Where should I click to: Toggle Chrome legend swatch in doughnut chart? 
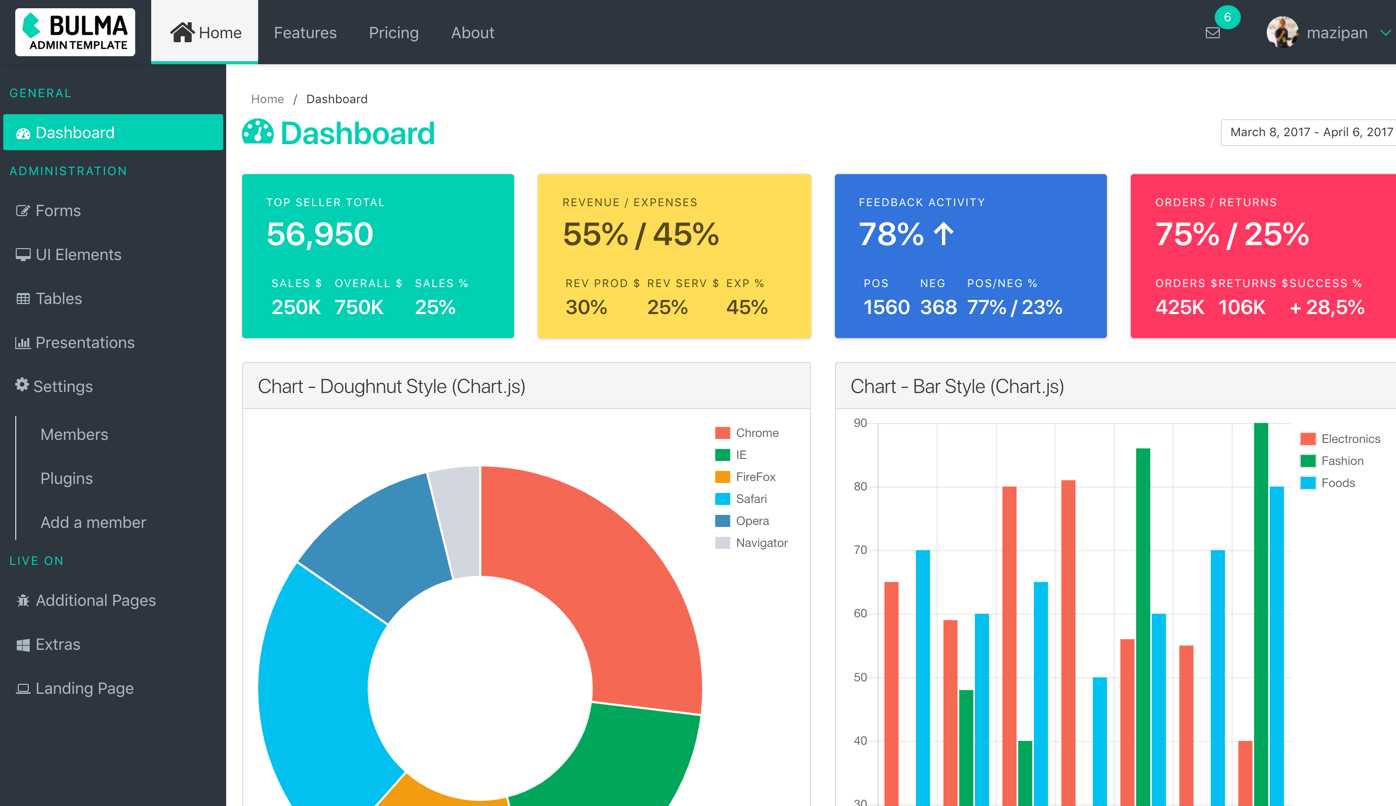(722, 433)
